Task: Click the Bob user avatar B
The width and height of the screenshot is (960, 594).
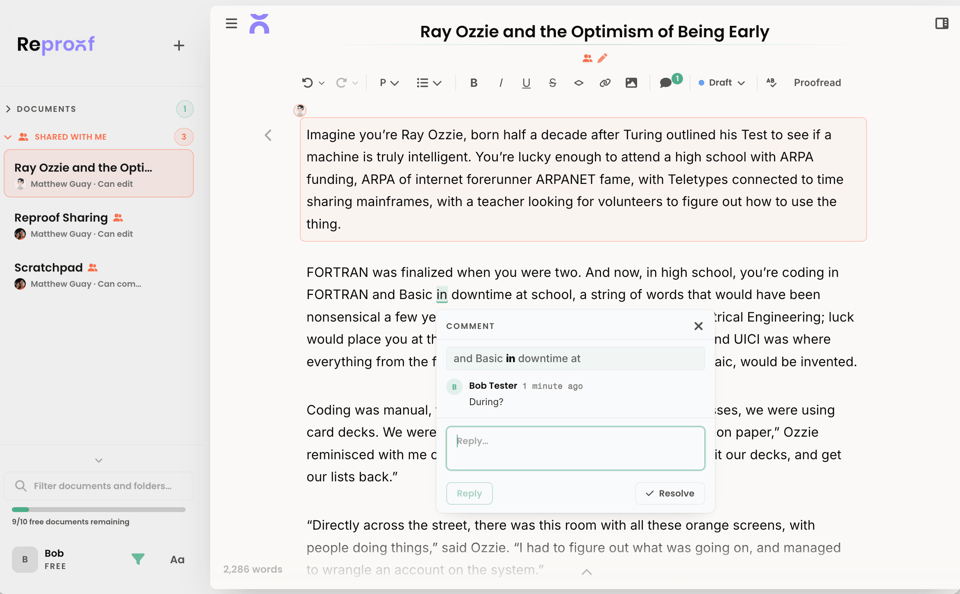Action: click(x=25, y=559)
